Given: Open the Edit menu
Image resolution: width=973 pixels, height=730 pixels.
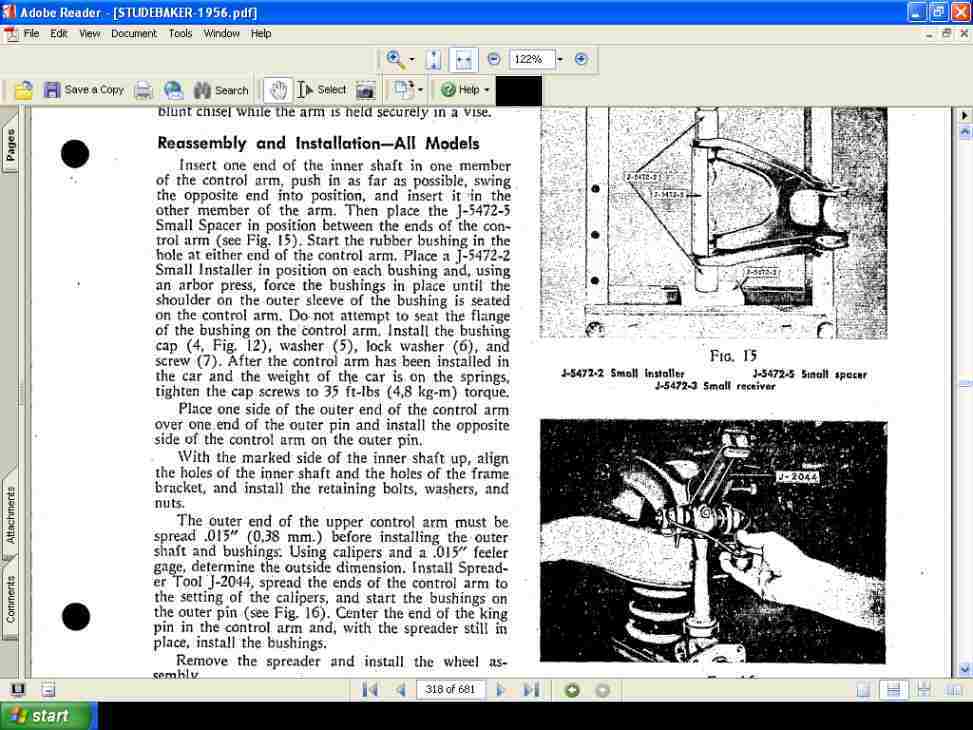Looking at the screenshot, I should pyautogui.click(x=58, y=34).
